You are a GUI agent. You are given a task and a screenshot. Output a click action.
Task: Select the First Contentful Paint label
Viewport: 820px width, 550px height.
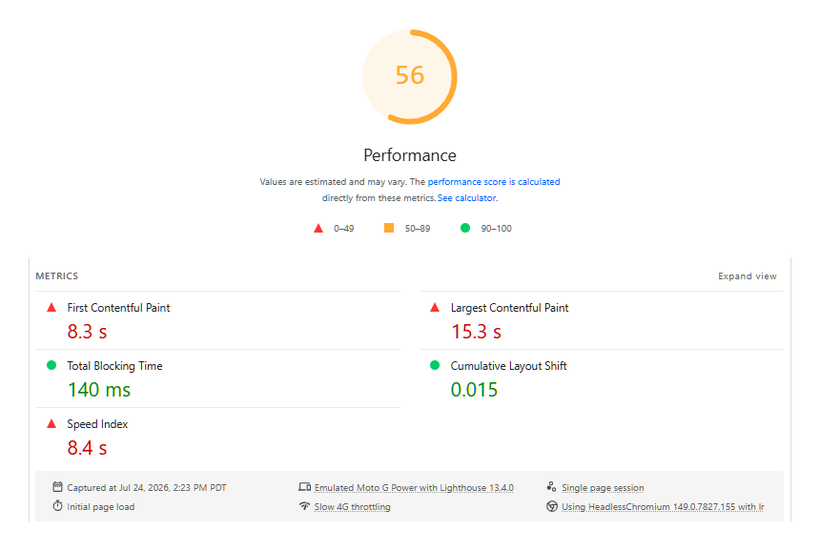[x=118, y=308]
